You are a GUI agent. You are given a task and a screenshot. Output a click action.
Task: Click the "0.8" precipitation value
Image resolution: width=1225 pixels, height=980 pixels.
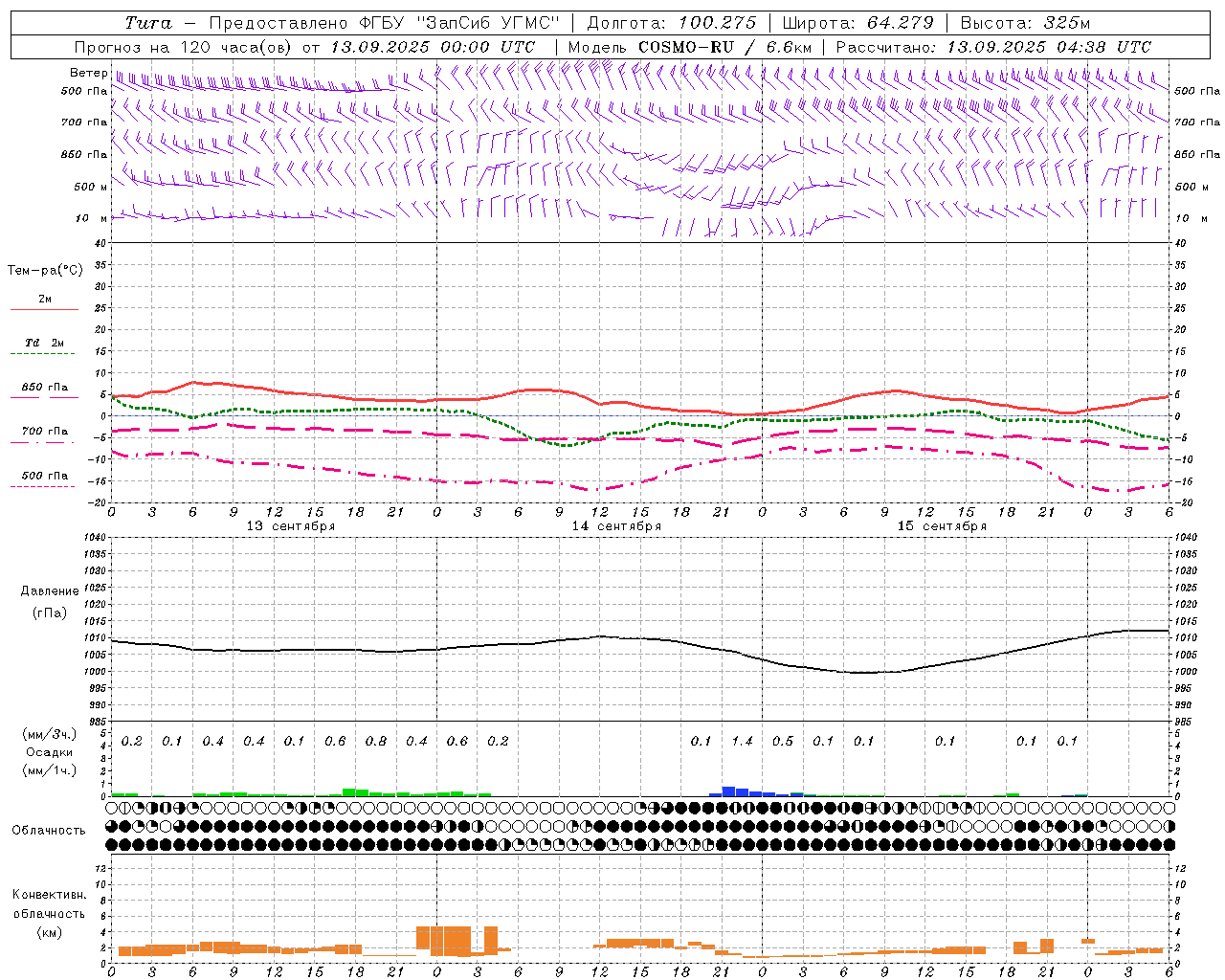[376, 741]
